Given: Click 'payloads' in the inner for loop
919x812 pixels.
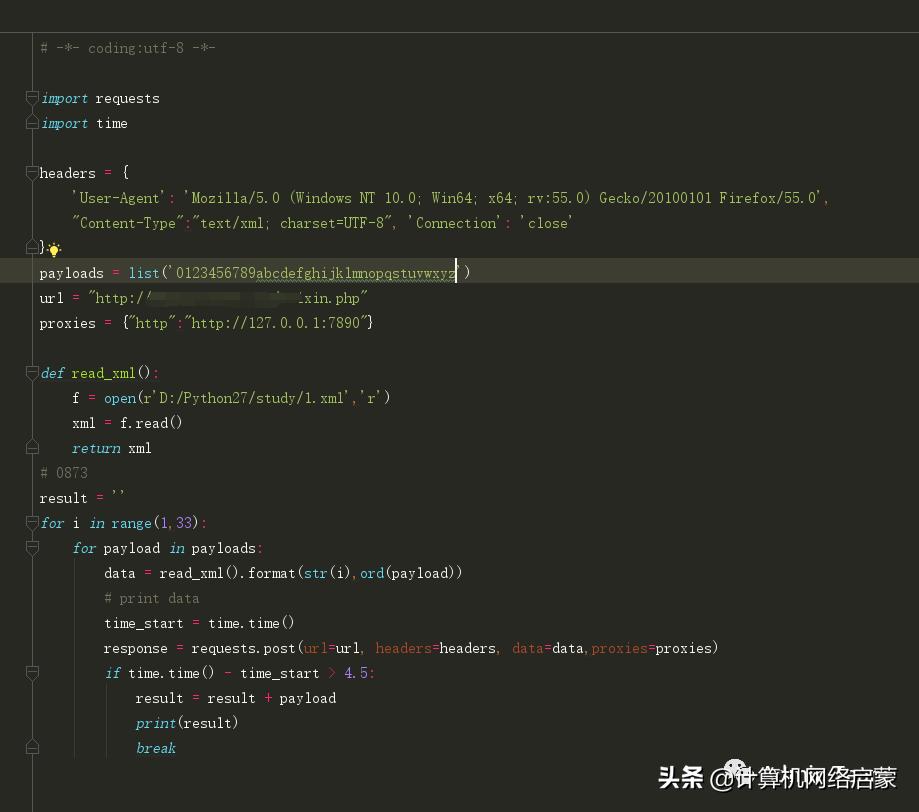Looking at the screenshot, I should (x=223, y=549).
